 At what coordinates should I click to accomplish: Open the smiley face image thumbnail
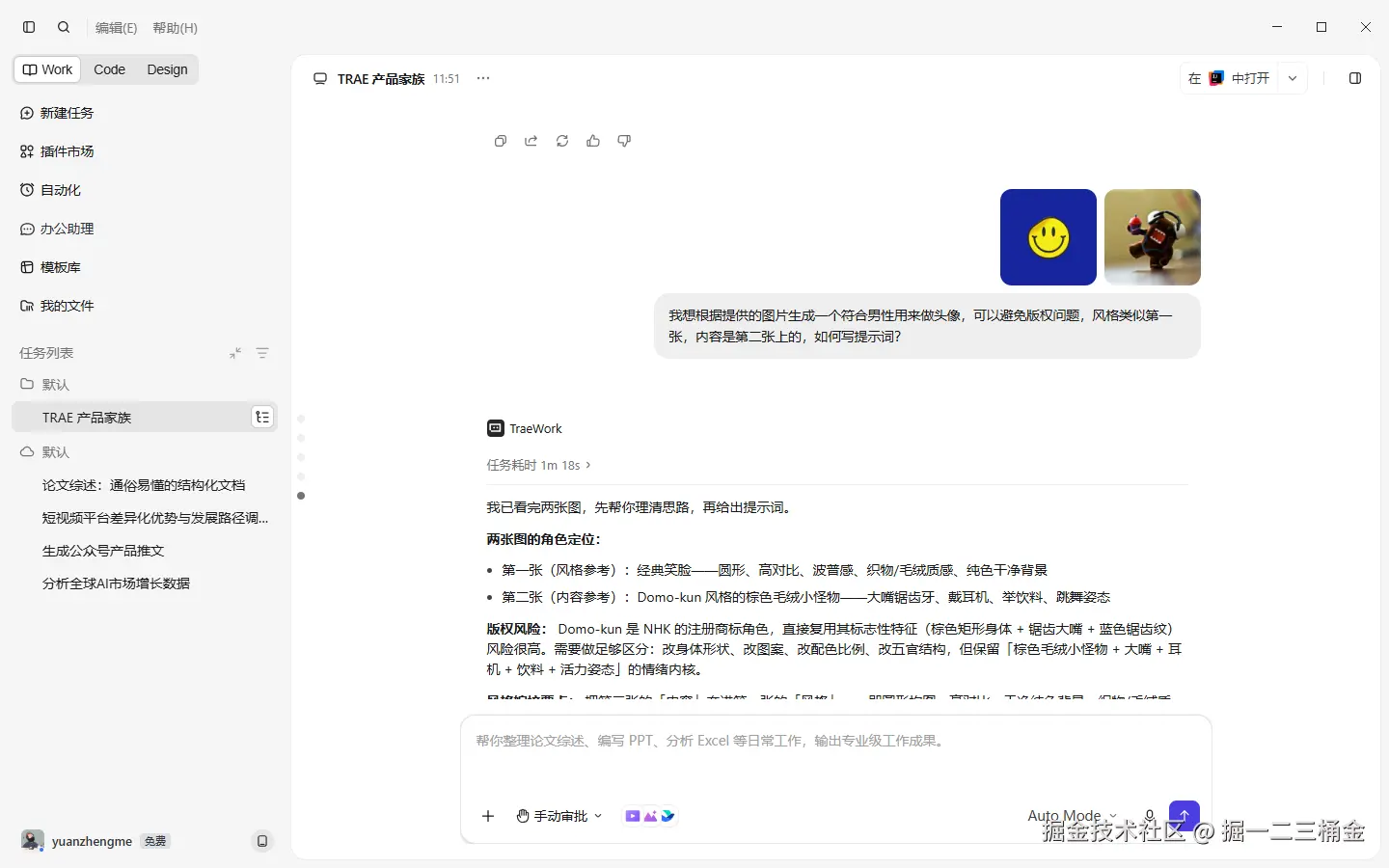(1049, 237)
